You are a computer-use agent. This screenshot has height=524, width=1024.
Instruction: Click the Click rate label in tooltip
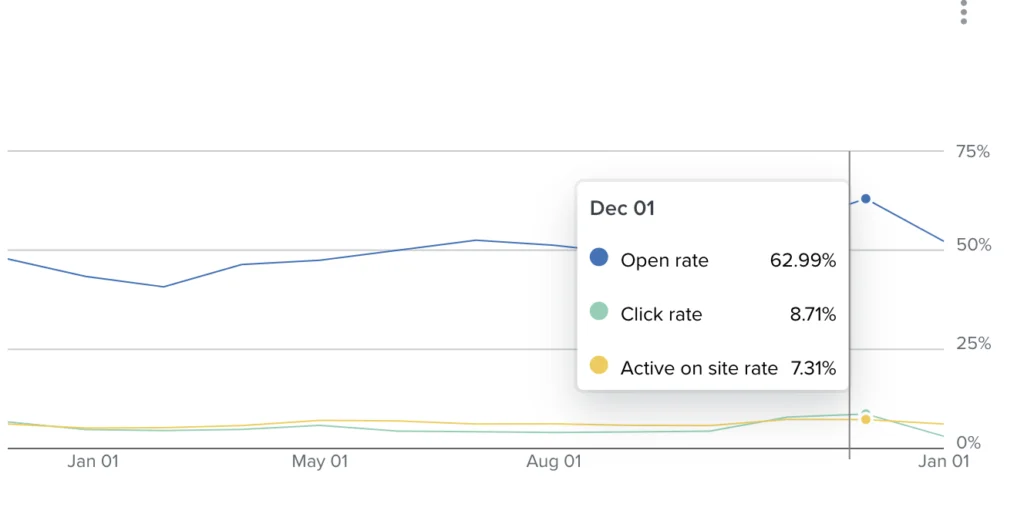[661, 314]
